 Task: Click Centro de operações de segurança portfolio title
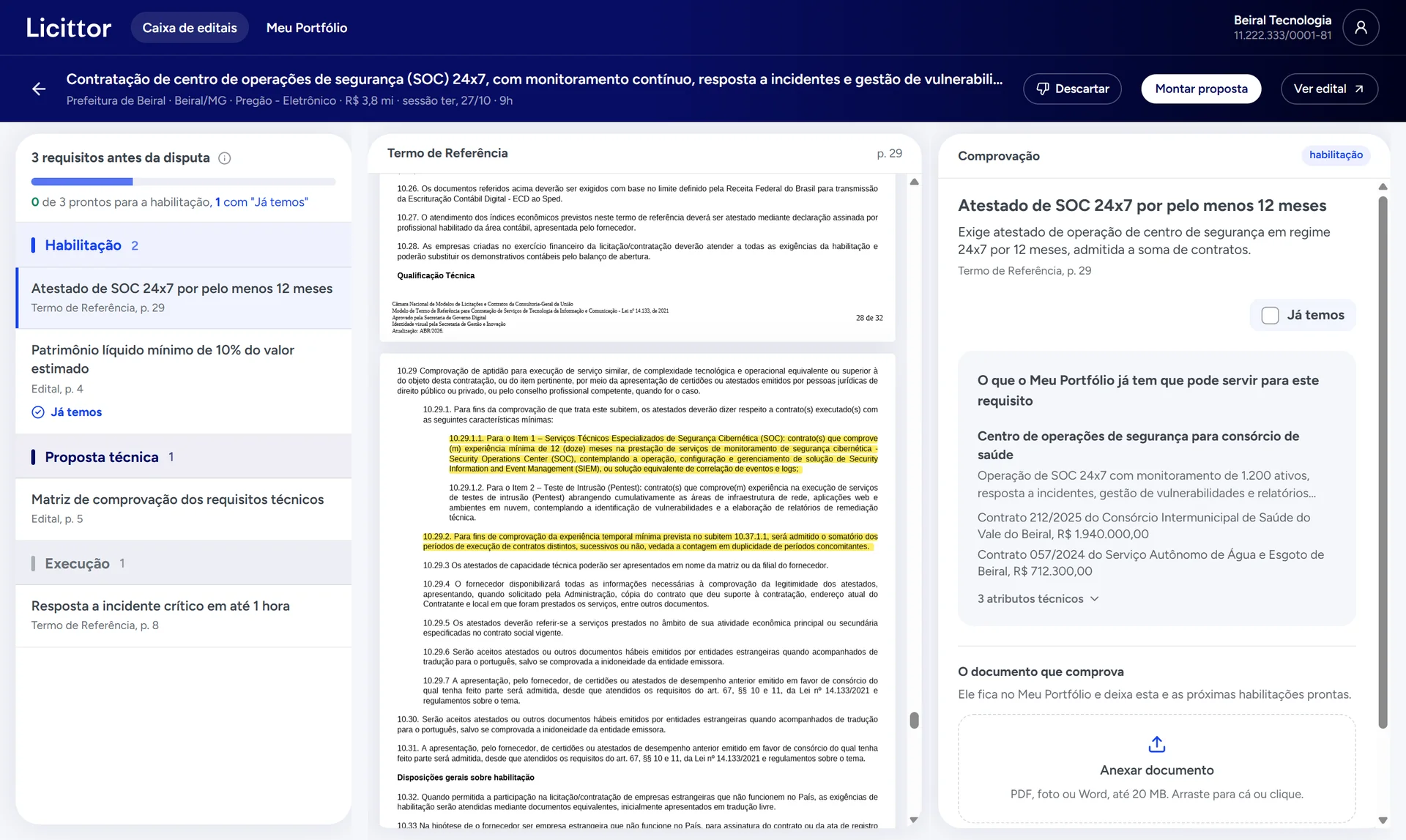pos(1138,445)
